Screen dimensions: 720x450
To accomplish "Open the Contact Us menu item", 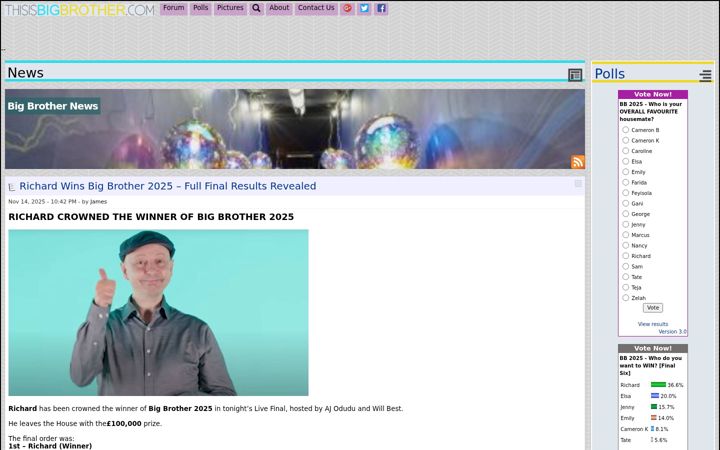I will click(316, 8).
